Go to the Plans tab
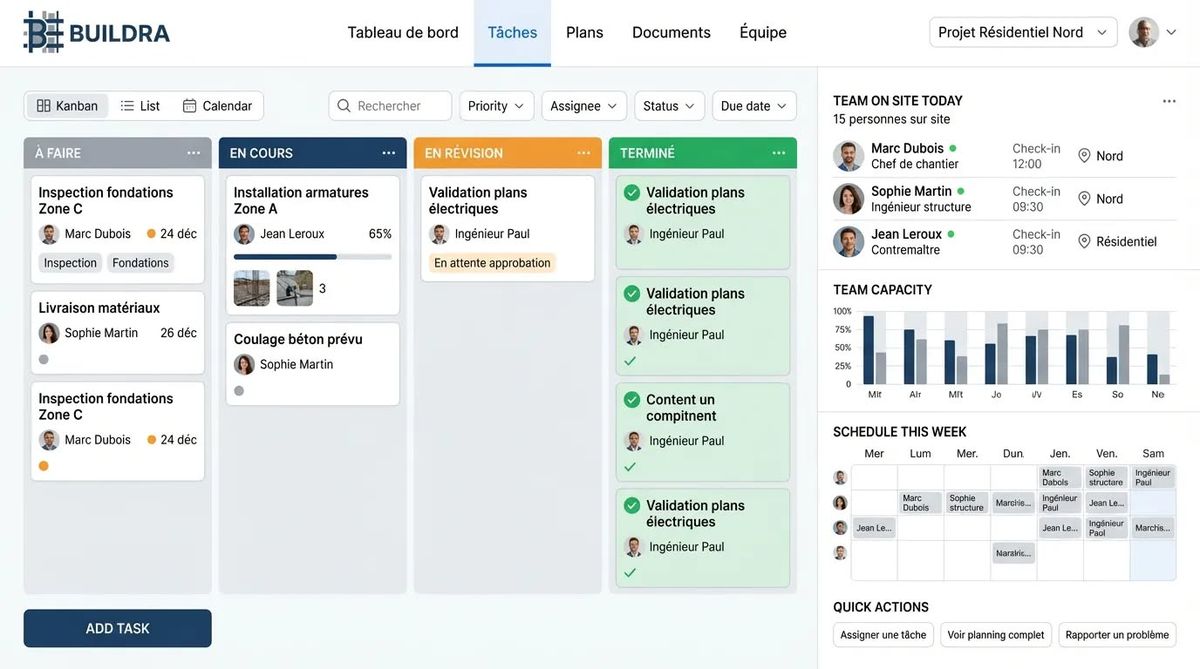1200x669 pixels. coord(584,32)
